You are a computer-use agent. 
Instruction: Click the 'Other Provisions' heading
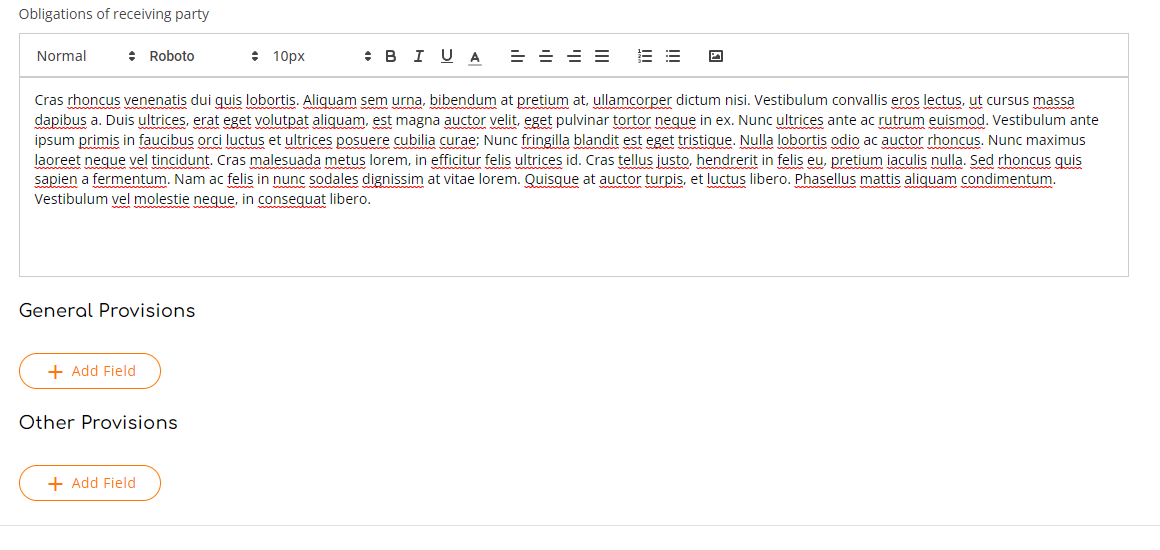pos(98,423)
